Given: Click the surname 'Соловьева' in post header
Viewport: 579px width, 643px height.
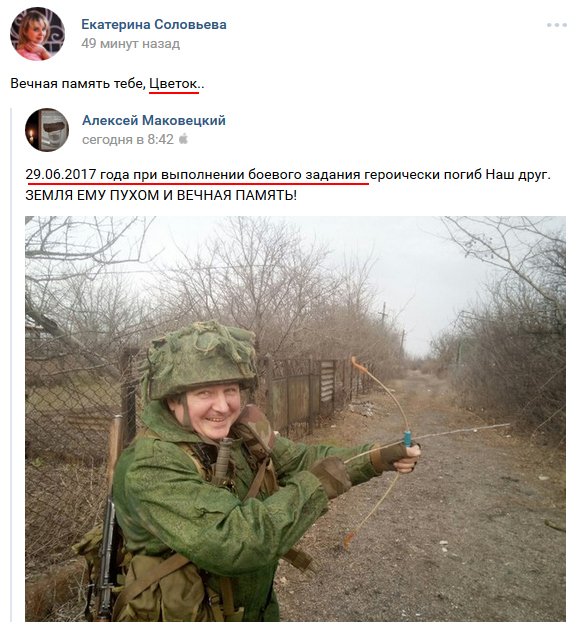Looking at the screenshot, I should coord(191,24).
